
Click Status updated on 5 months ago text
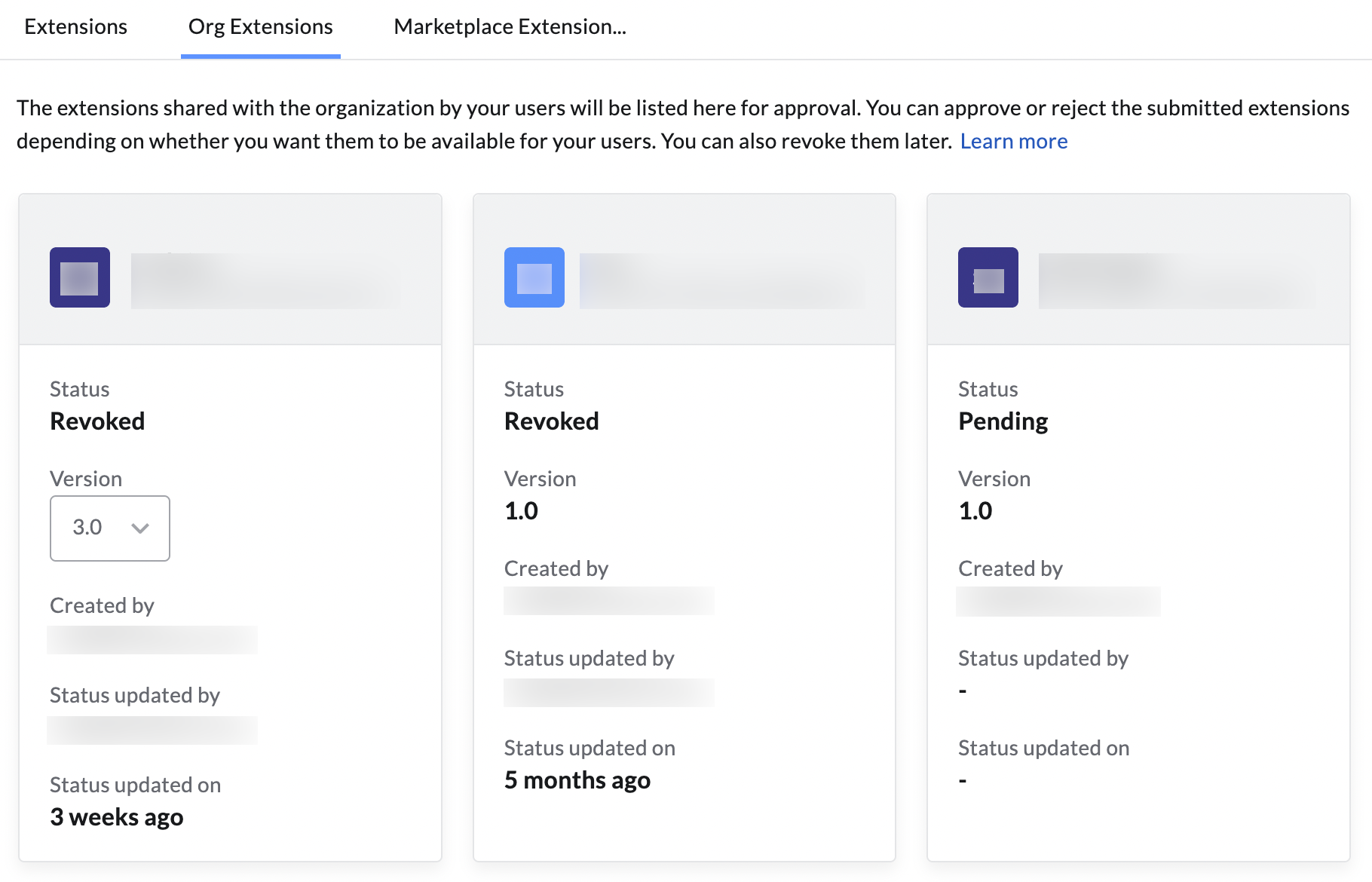[577, 779]
